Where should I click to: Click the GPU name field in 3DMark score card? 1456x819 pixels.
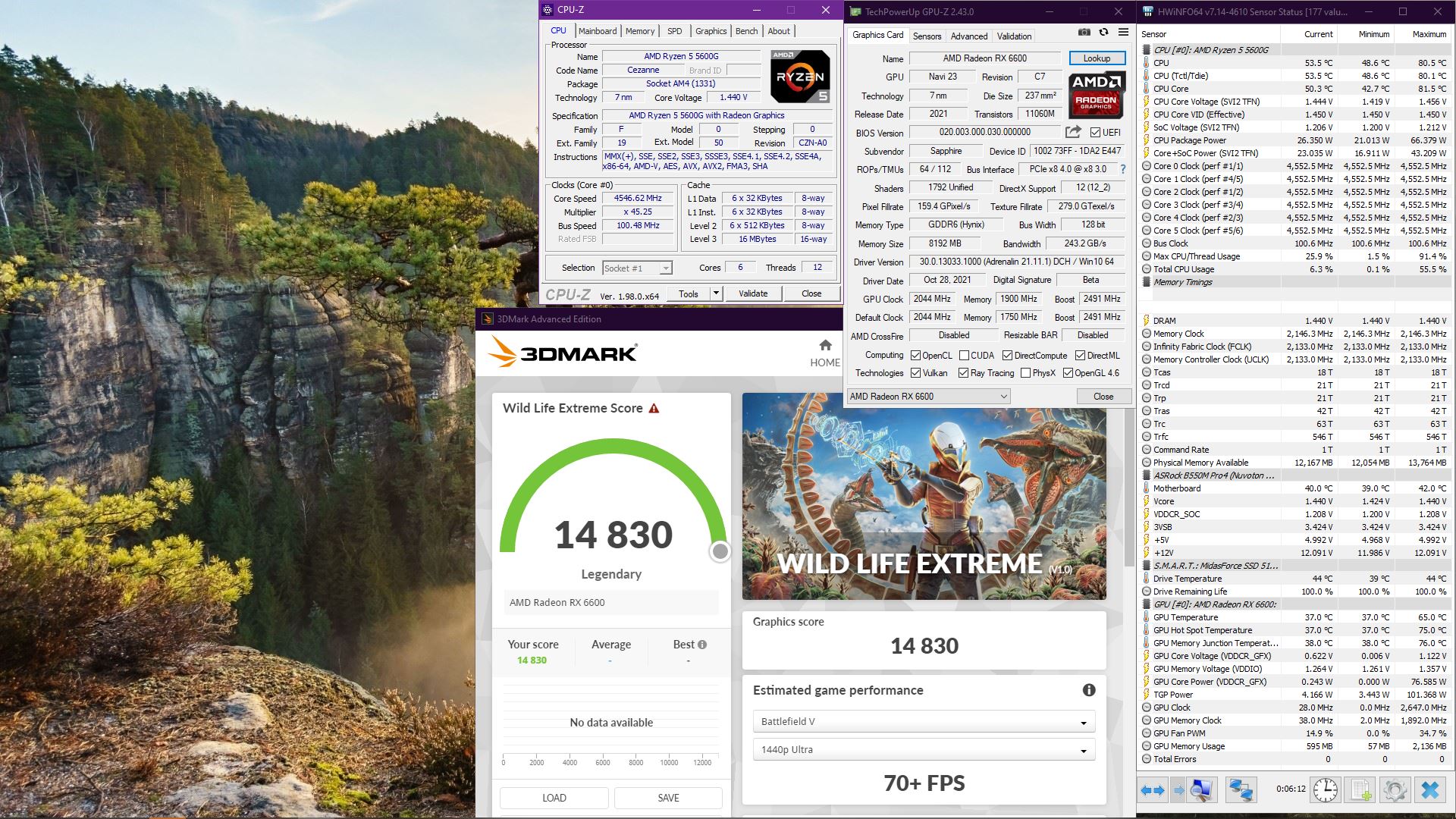611,603
